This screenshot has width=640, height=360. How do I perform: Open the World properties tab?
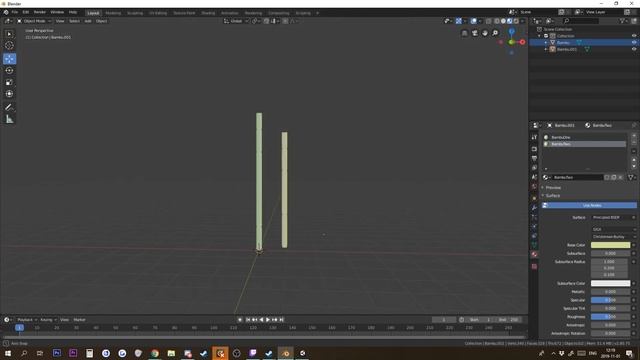[534, 187]
